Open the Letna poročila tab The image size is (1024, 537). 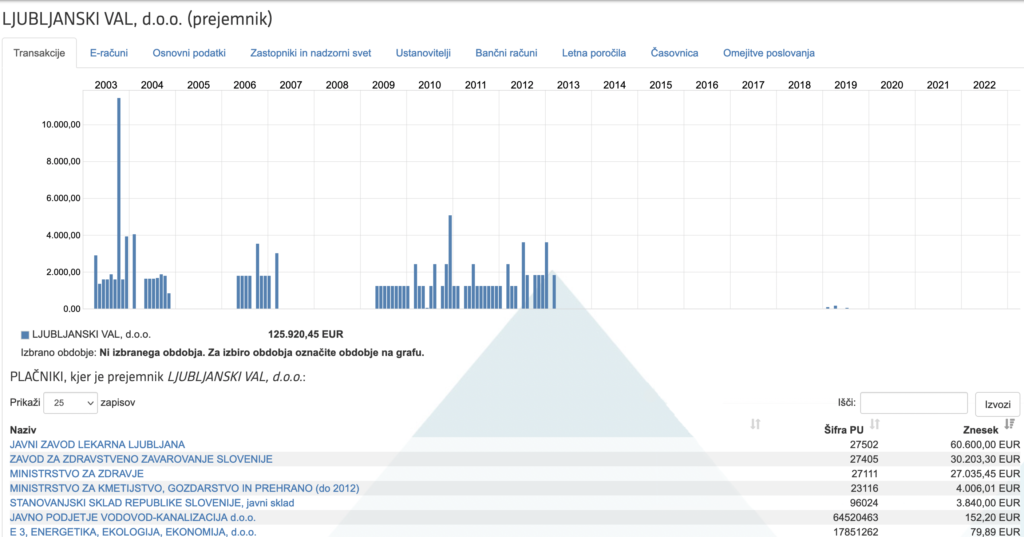(594, 53)
